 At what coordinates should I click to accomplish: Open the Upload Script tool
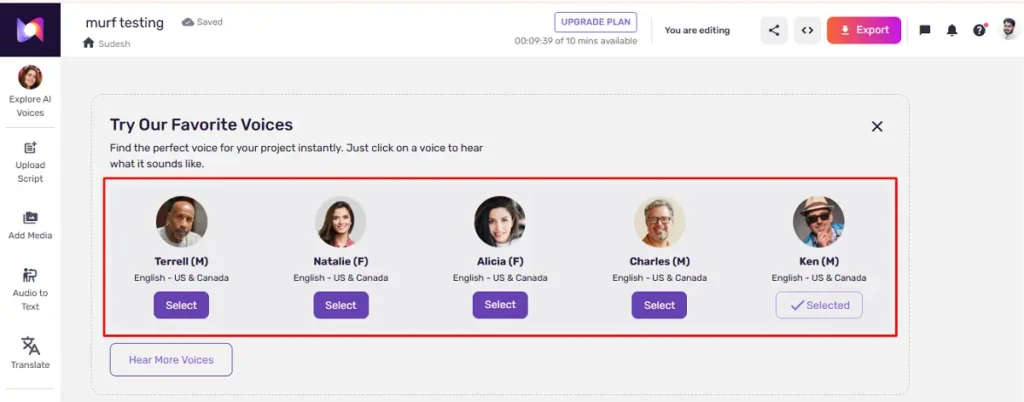[30, 162]
